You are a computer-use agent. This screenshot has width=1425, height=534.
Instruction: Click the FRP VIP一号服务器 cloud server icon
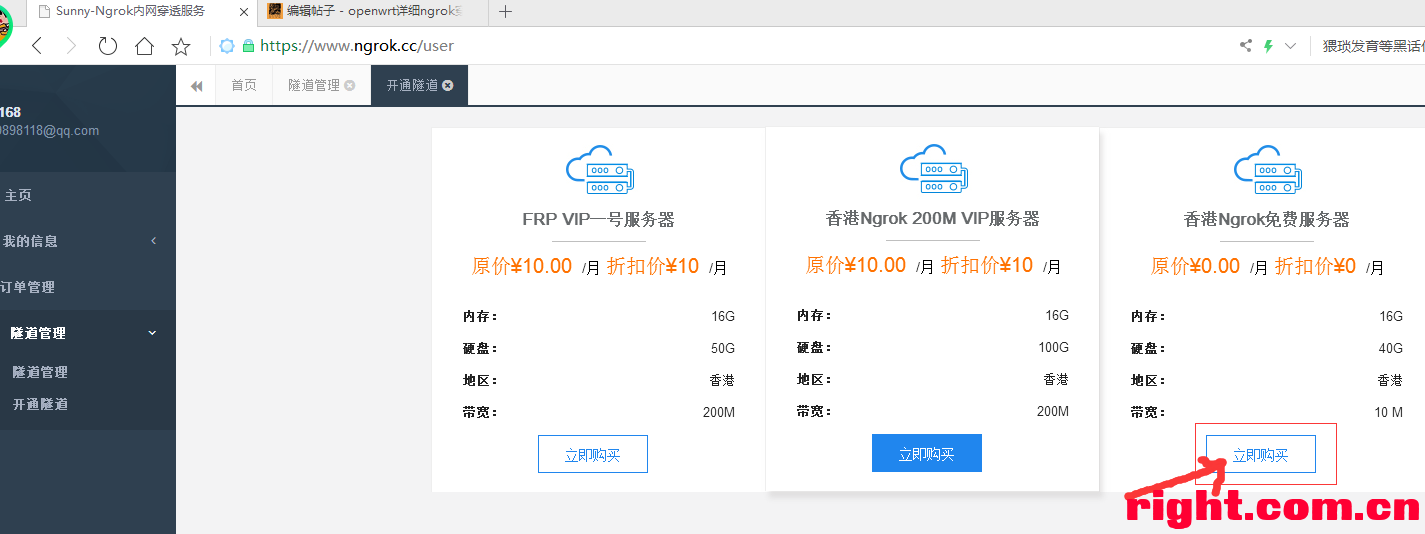coord(599,170)
